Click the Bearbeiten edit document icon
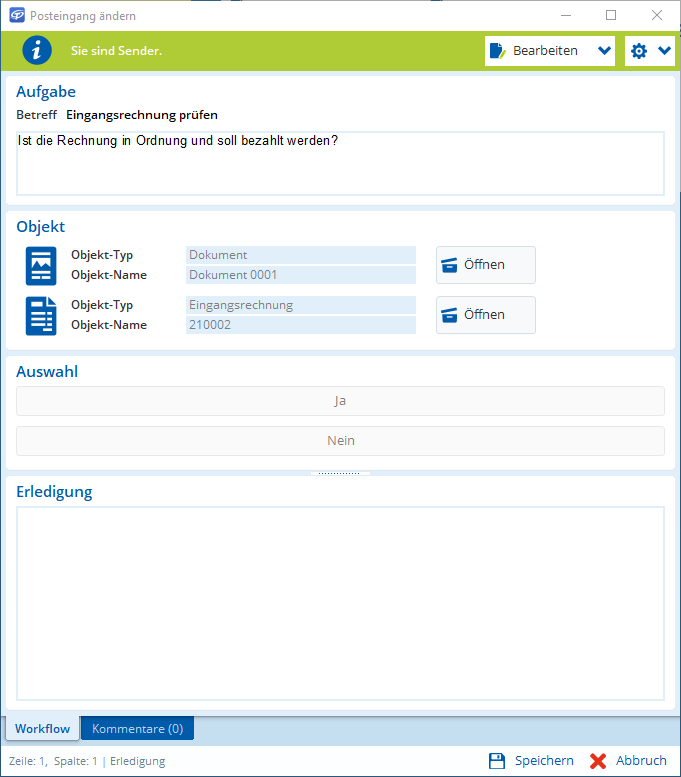This screenshot has height=777, width=681. click(498, 51)
